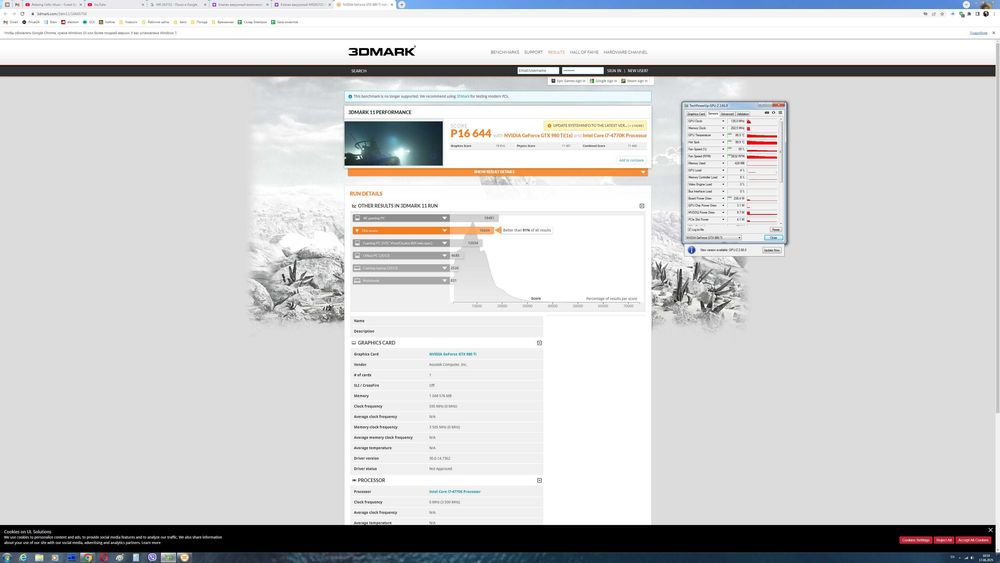Open the benchmark result thumbnail image
This screenshot has width=1000, height=563.
click(x=393, y=143)
